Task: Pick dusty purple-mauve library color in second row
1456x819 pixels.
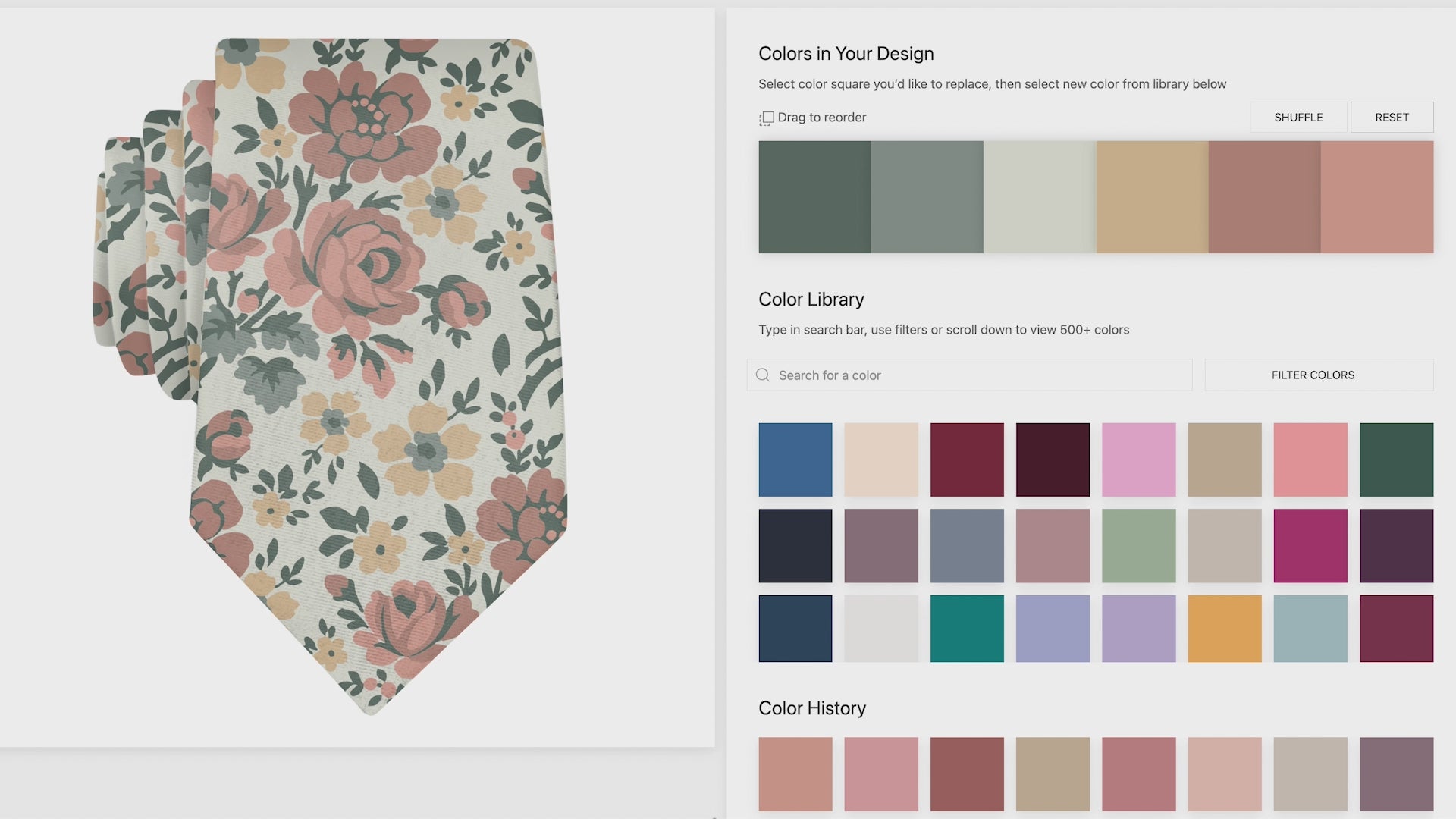Action: point(881,546)
